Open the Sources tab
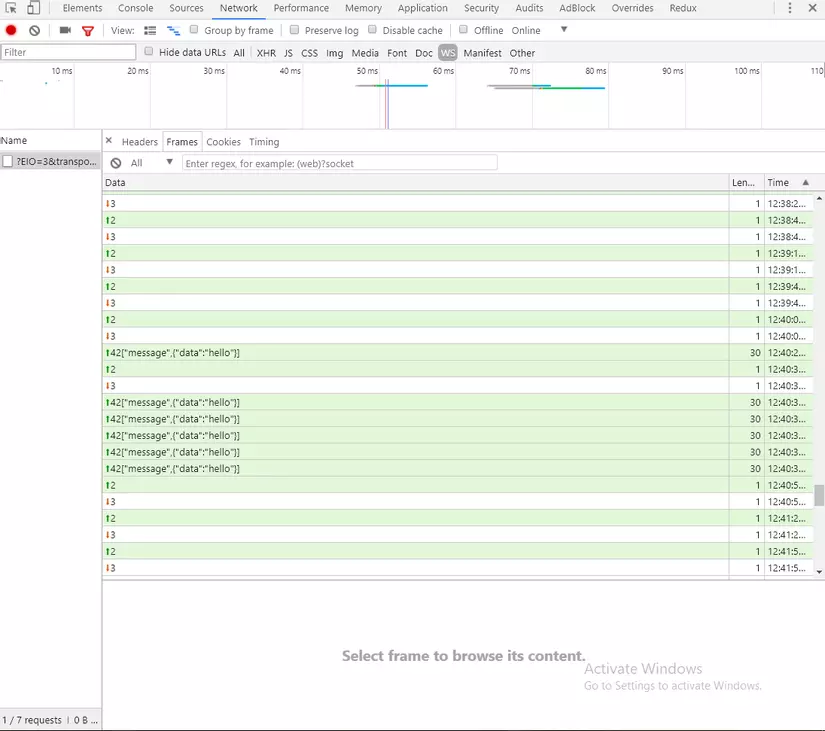 pyautogui.click(x=186, y=8)
